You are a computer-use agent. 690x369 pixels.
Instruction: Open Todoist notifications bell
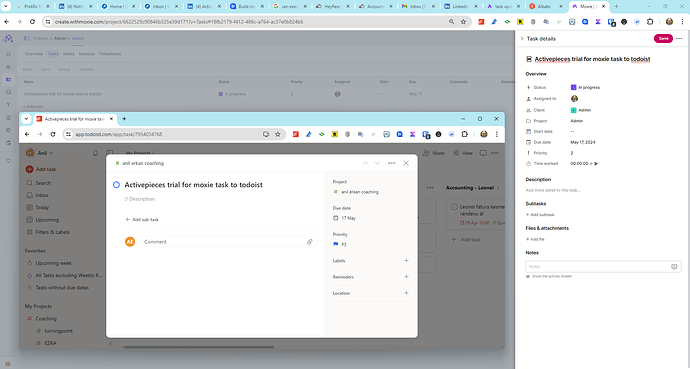[95, 153]
